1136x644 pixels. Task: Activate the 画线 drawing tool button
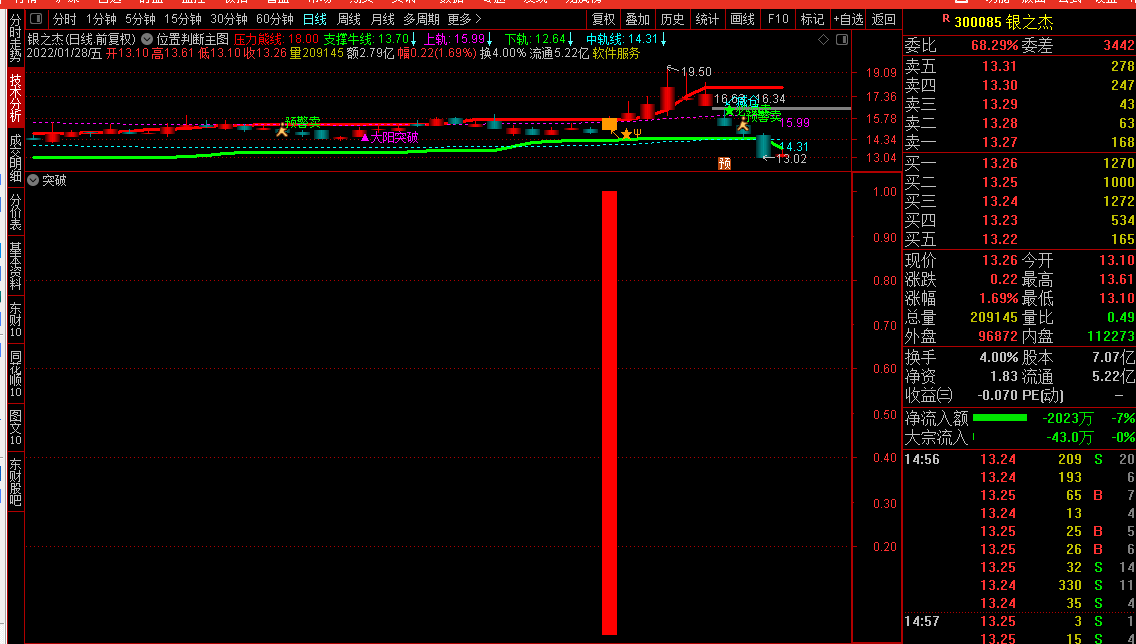[x=743, y=20]
